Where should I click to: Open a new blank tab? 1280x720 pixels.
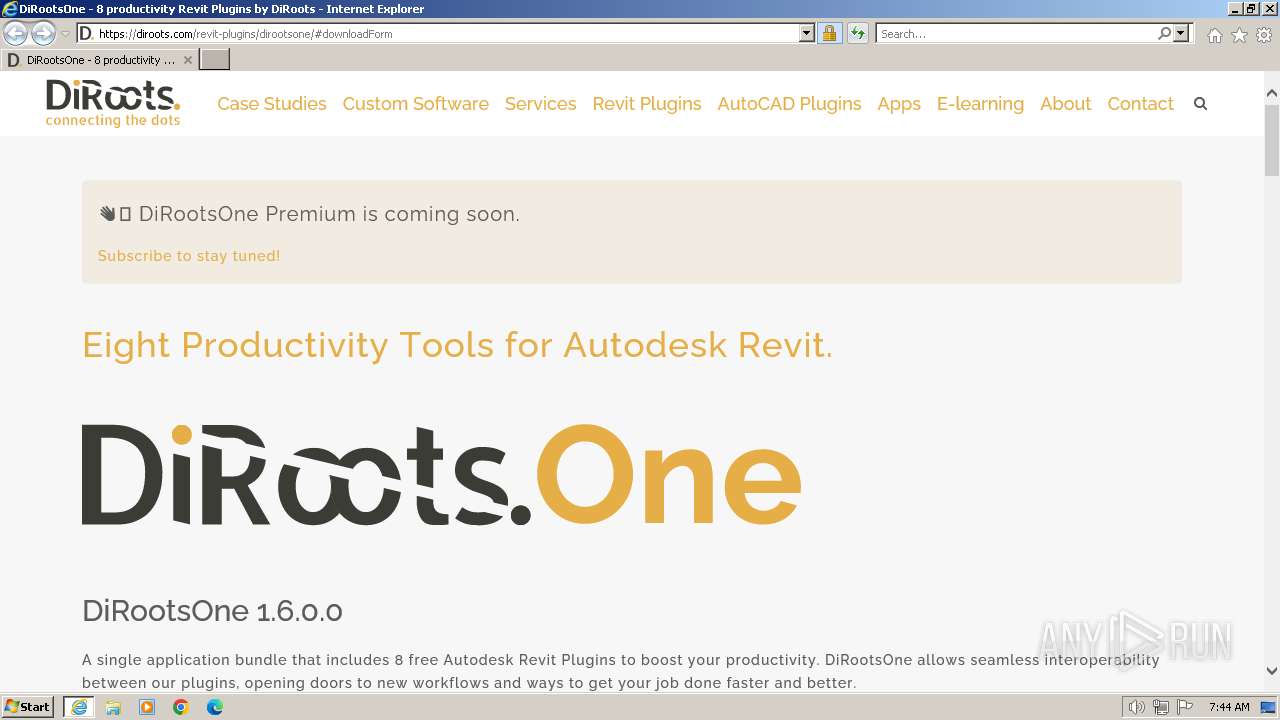point(215,60)
